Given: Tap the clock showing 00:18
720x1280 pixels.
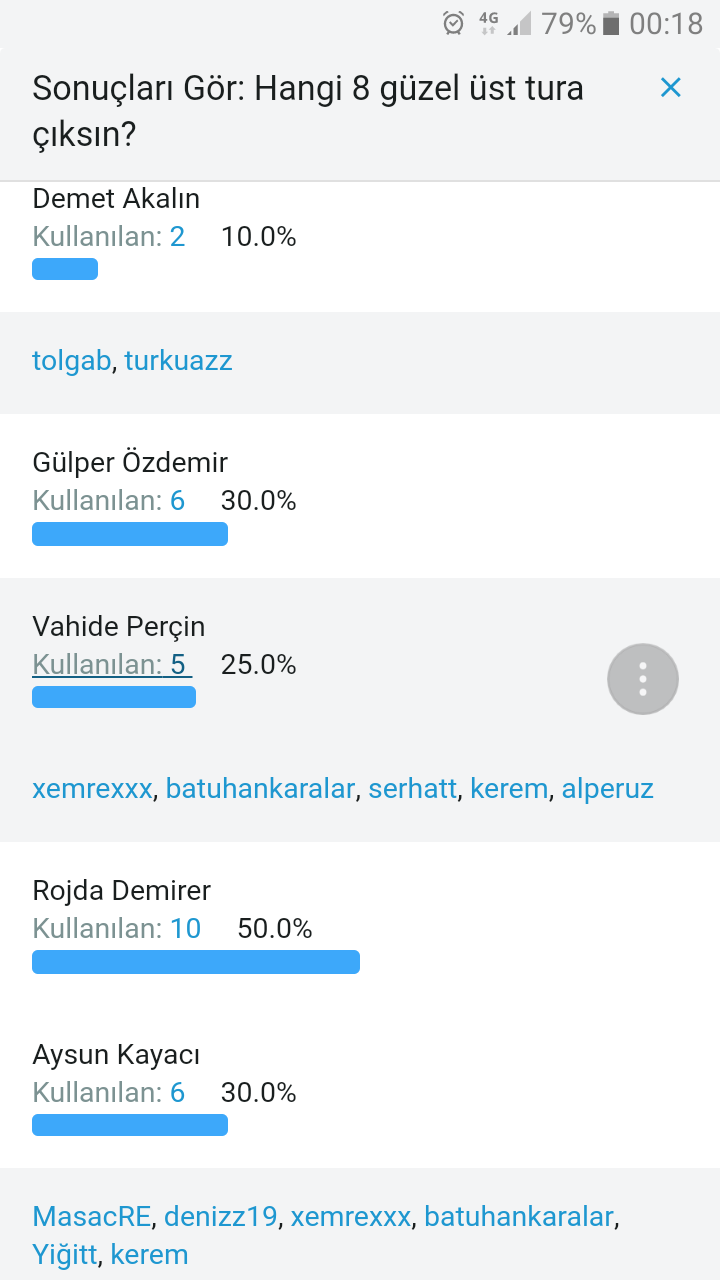Looking at the screenshot, I should pos(666,23).
